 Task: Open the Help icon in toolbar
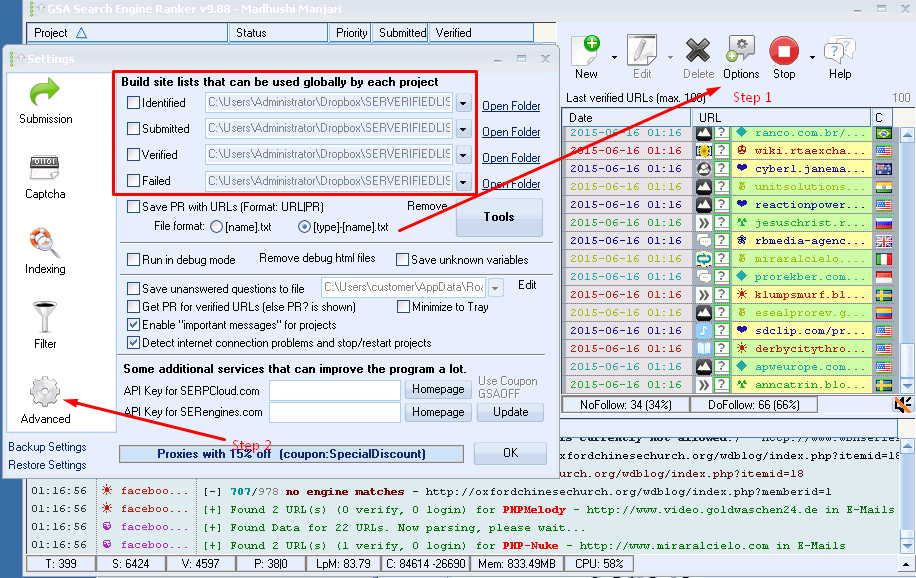pos(839,51)
